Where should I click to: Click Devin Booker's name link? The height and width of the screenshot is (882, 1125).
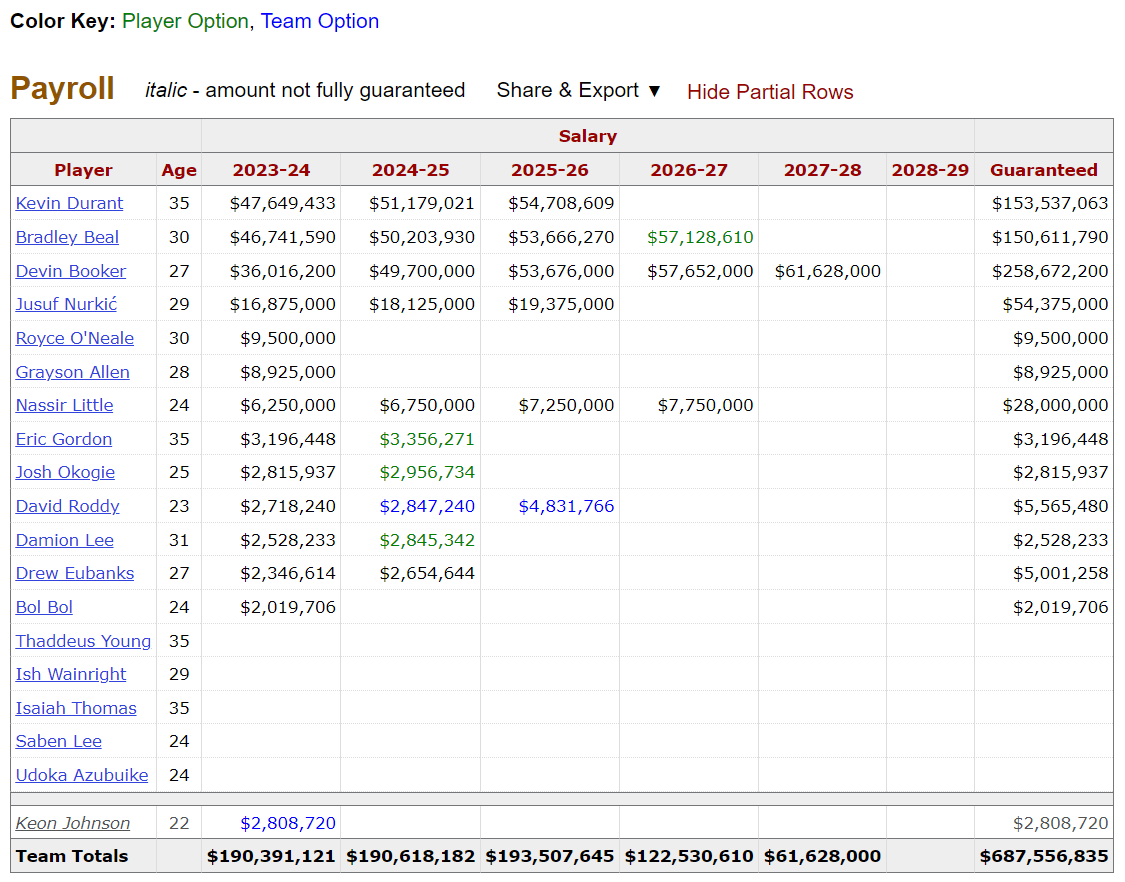(71, 271)
